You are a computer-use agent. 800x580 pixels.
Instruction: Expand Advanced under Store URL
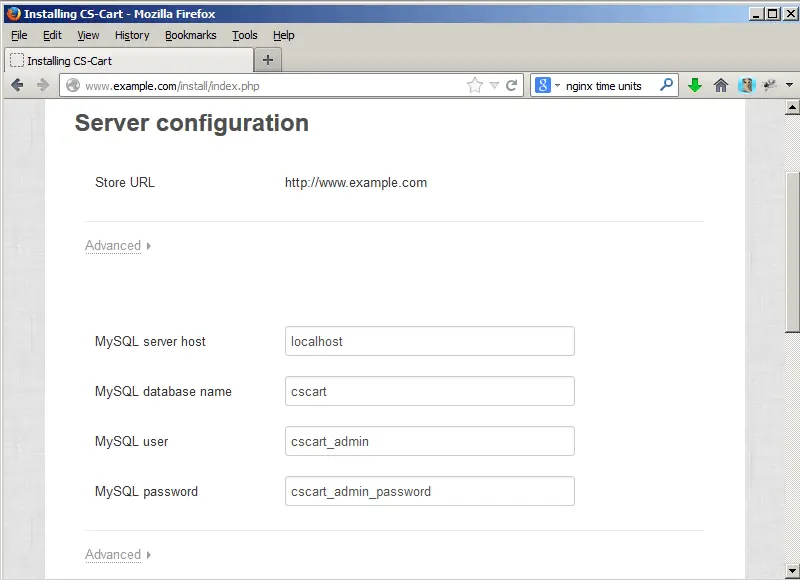coord(118,246)
